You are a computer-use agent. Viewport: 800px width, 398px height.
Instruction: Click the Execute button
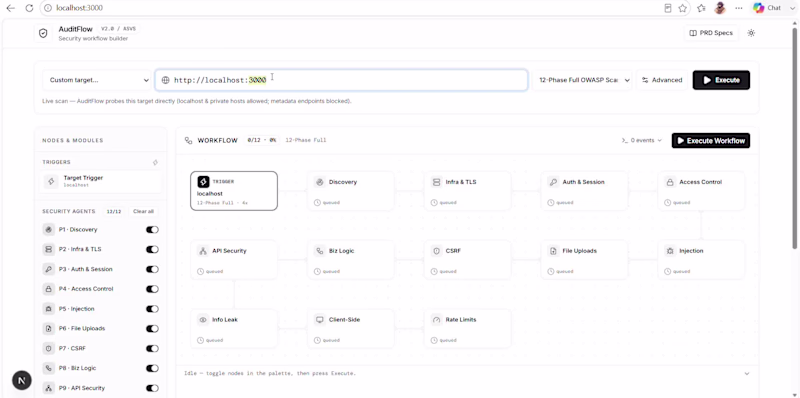coord(721,80)
